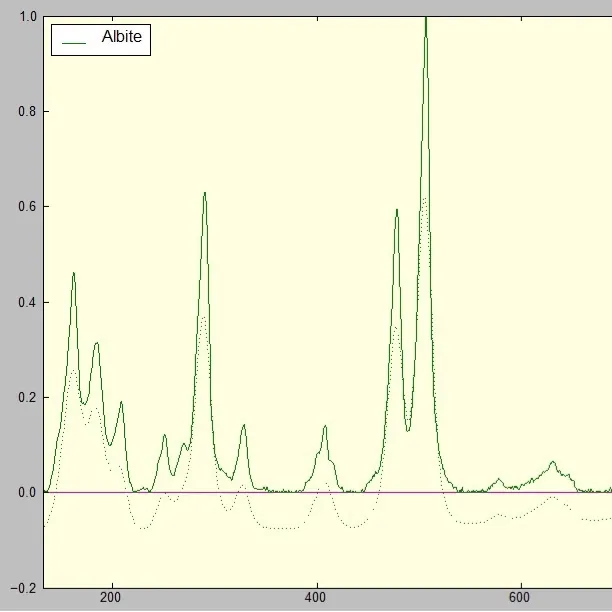Select the 0.6 y-axis tick label

28,206
